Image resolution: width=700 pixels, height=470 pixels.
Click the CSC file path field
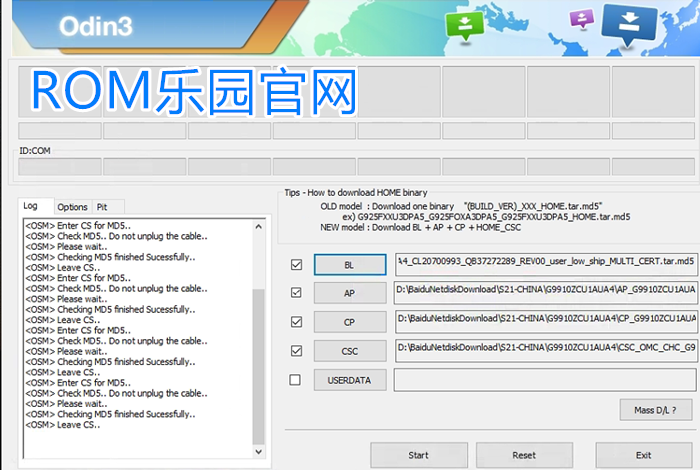(x=546, y=351)
